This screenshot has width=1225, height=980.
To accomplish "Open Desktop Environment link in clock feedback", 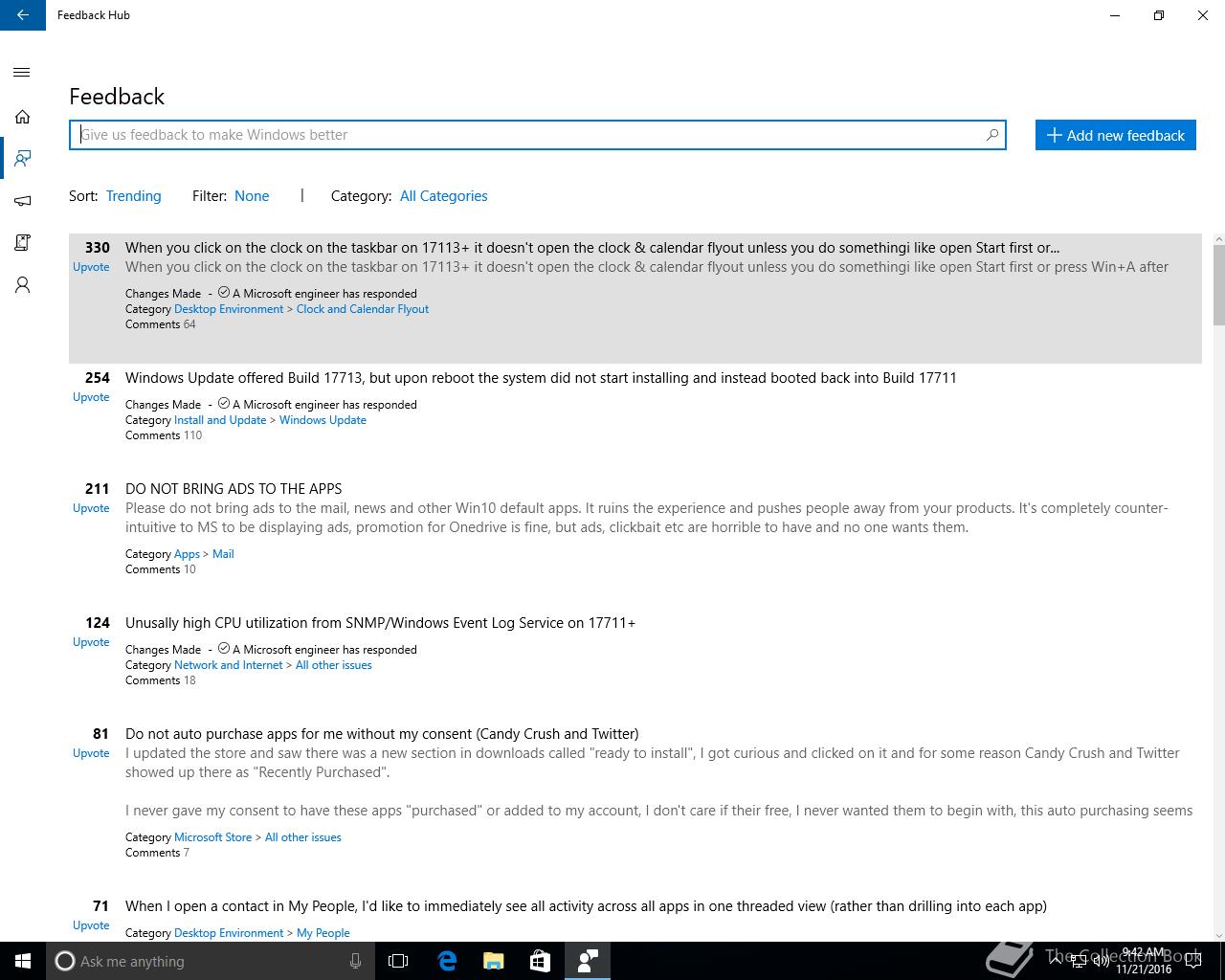I will click(229, 309).
